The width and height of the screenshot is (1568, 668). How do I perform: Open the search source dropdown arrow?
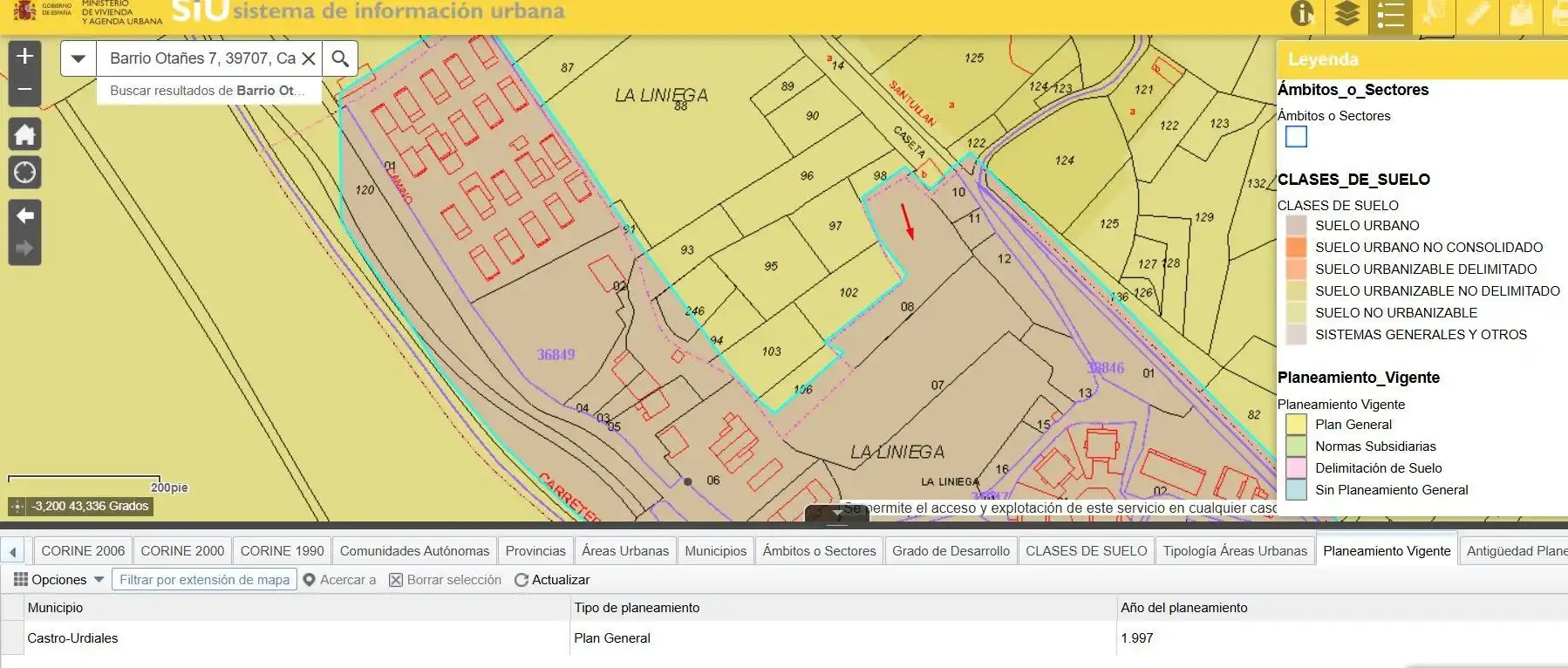click(78, 58)
